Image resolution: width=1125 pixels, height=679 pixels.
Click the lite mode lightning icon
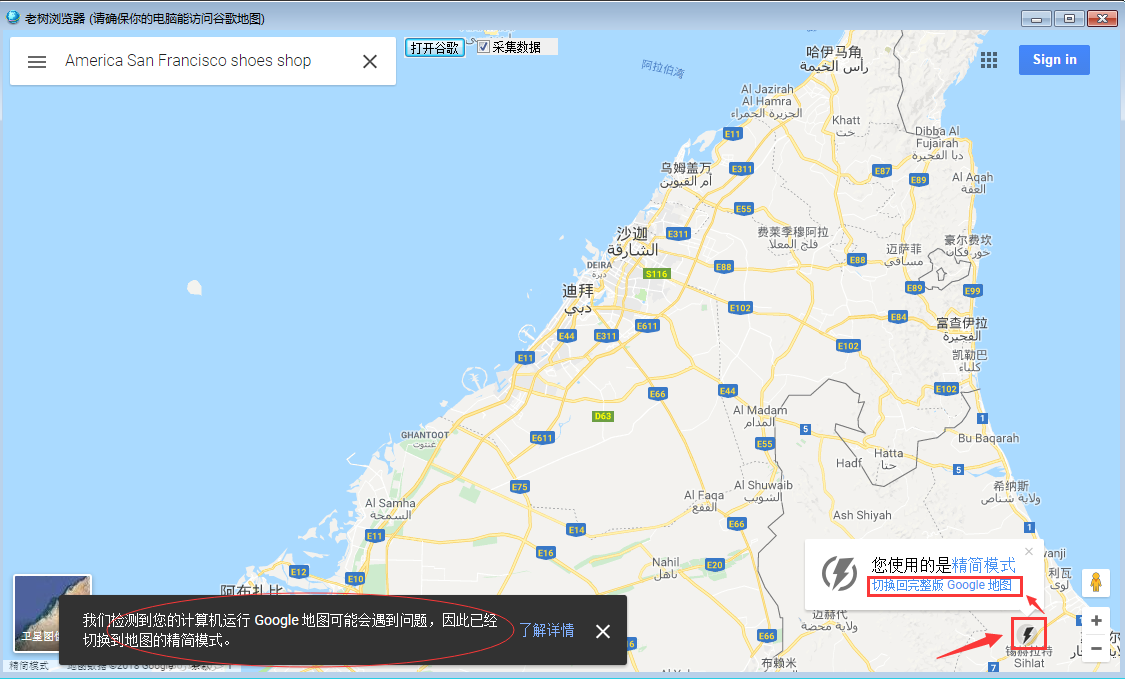(1028, 634)
